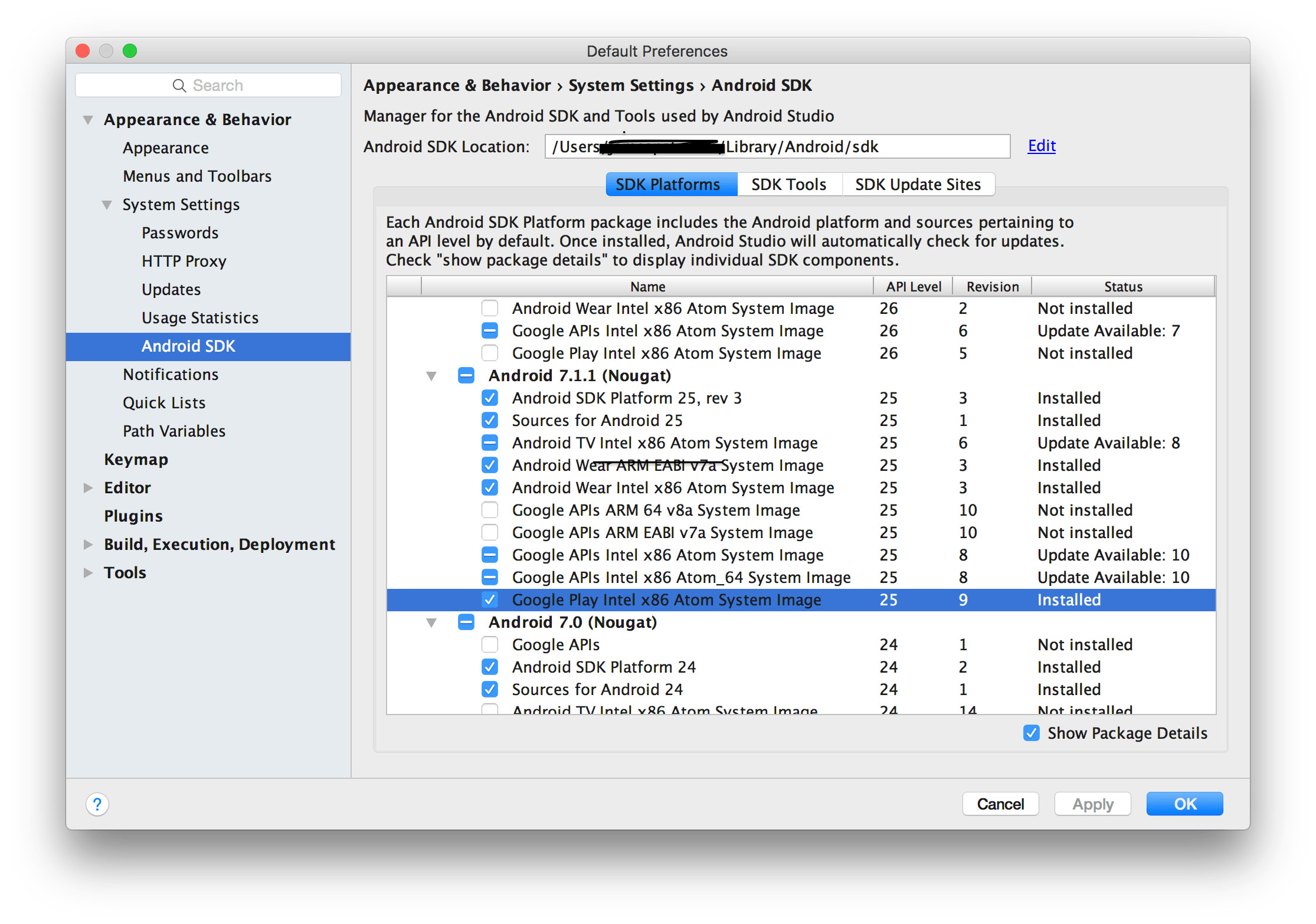Uncheck Sources for Android 25
The width and height of the screenshot is (1316, 924).
[x=490, y=421]
